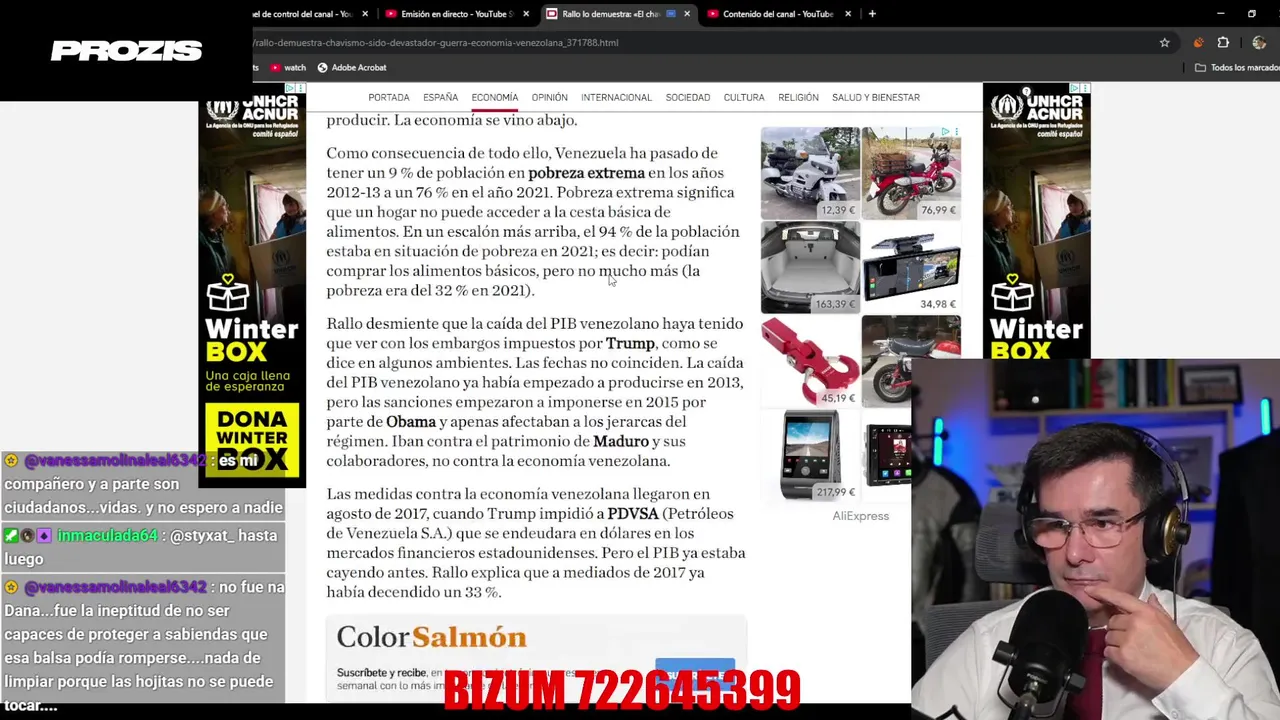Close the 'Rallo lo demuestra' article tab
Screen dimensions: 1280x720
(x=687, y=14)
